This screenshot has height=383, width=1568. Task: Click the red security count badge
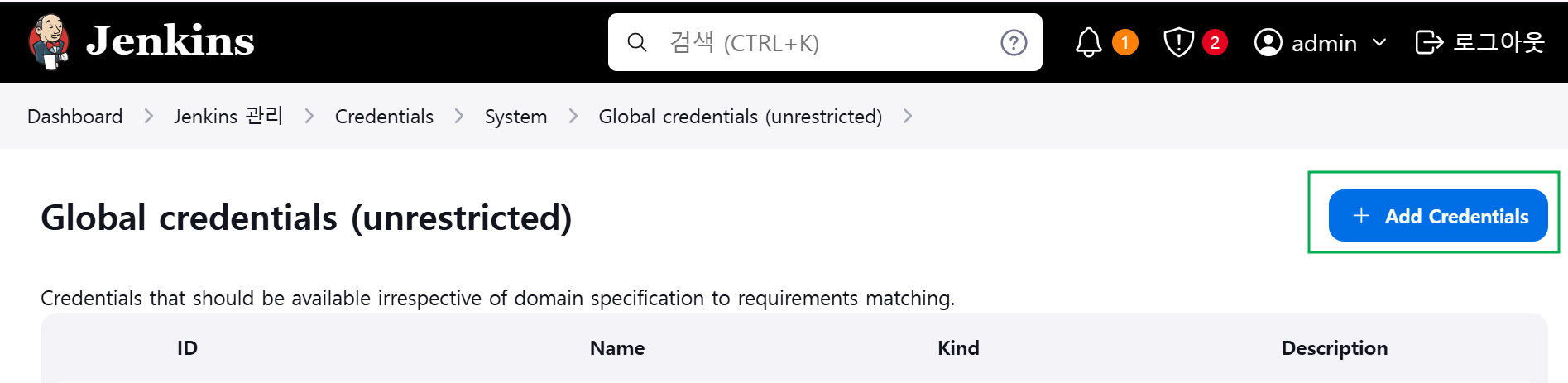(x=1215, y=42)
